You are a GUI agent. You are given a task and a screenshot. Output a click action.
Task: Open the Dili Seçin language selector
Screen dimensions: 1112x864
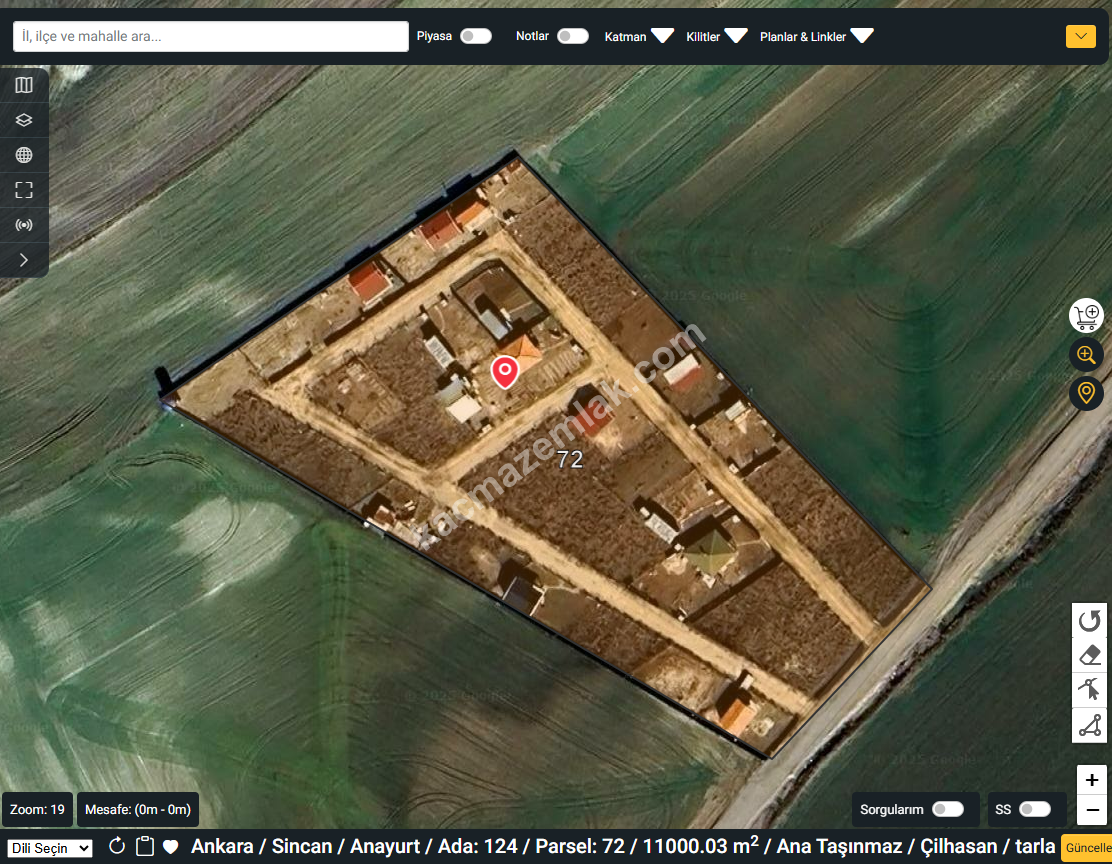click(50, 848)
